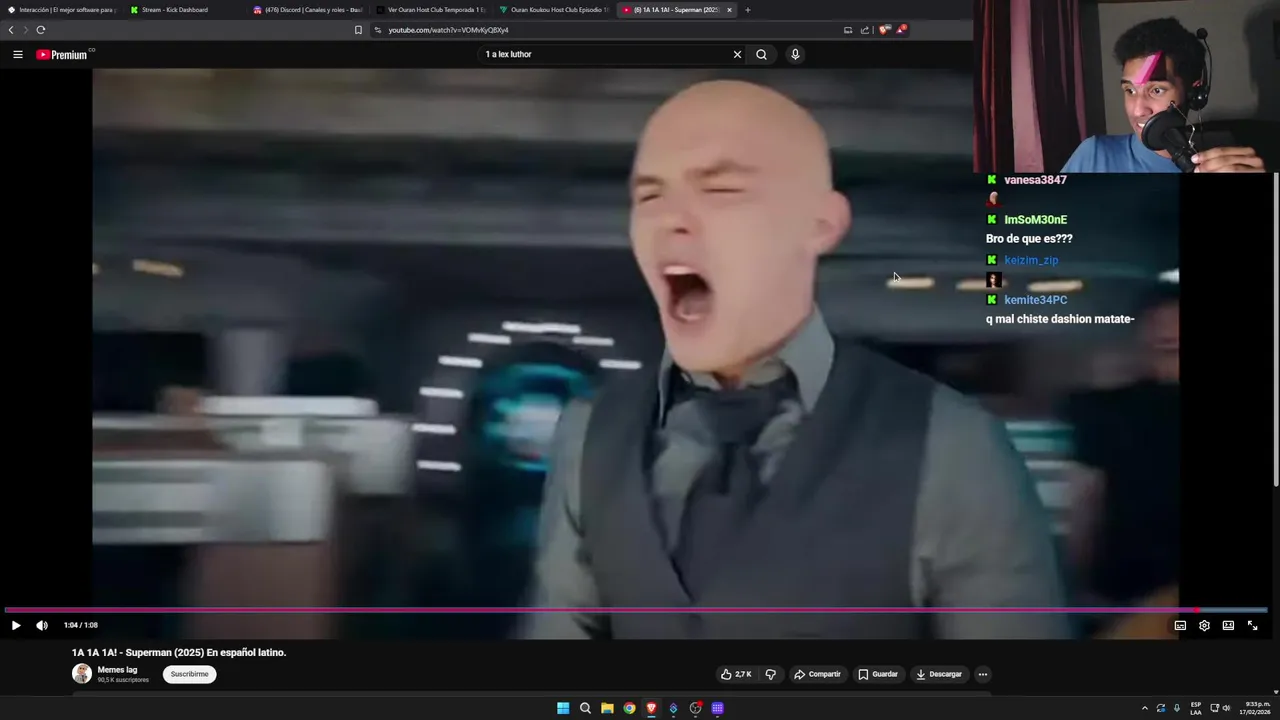The width and height of the screenshot is (1280, 720).
Task: Toggle subtitles on the player
Action: pyautogui.click(x=1180, y=625)
